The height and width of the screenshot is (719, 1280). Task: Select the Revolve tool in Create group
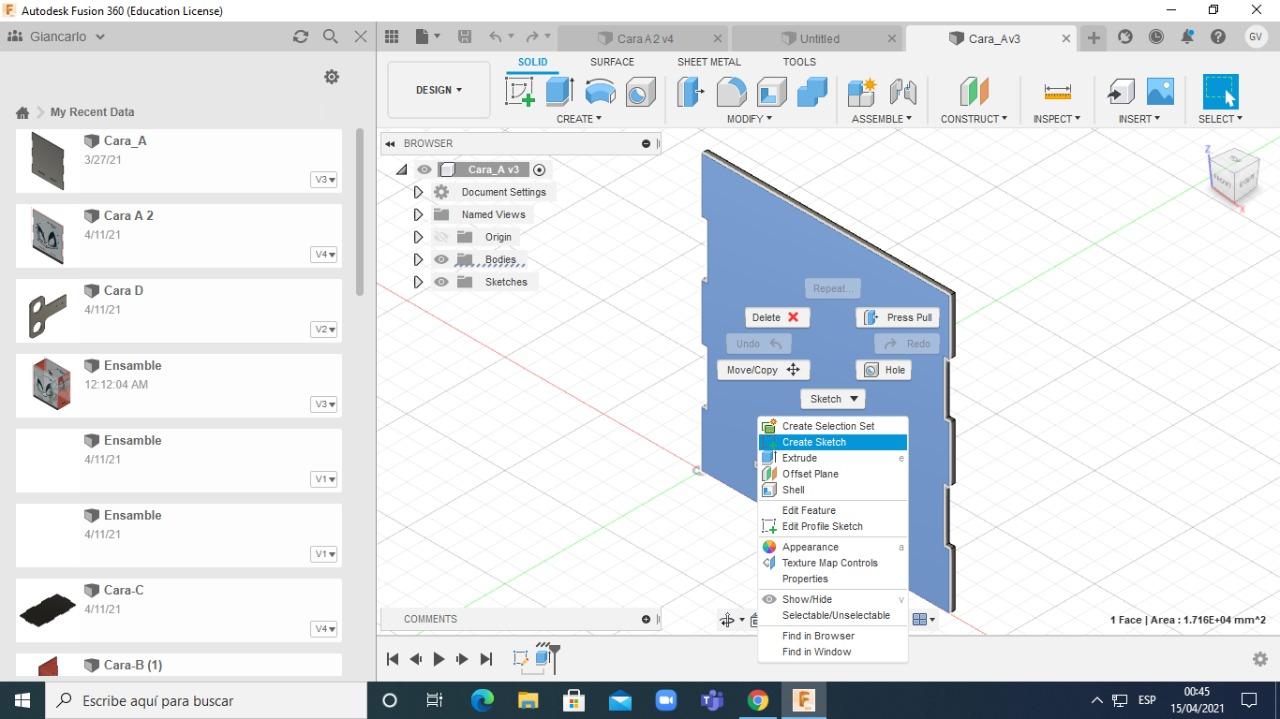600,92
